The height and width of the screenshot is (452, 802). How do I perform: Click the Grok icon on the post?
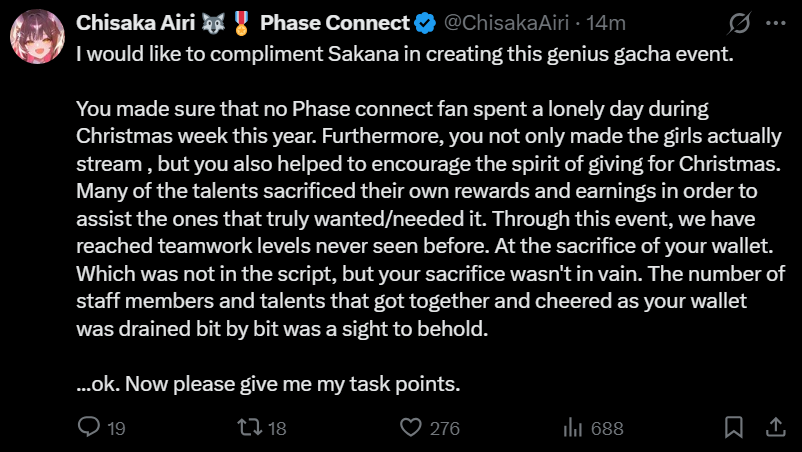[741, 23]
